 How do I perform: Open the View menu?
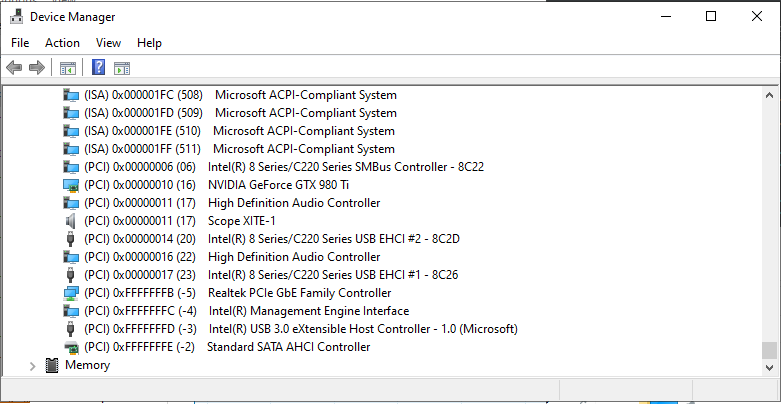point(108,43)
